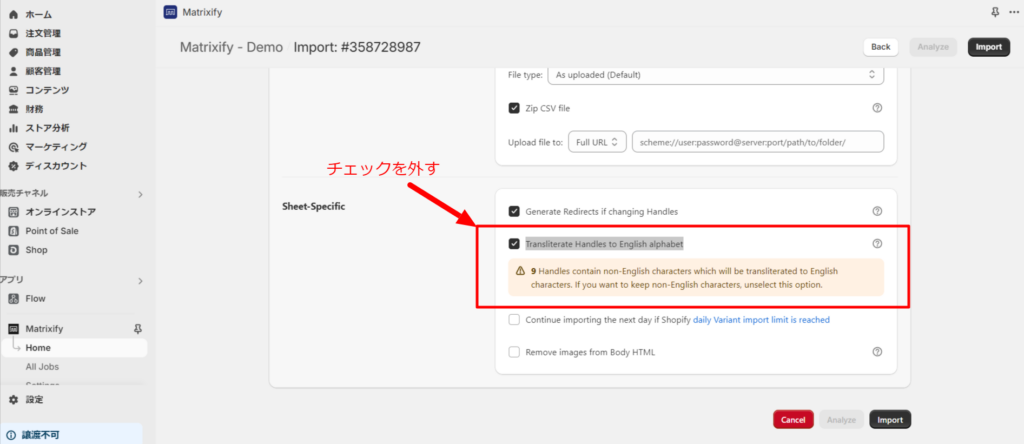This screenshot has width=1024, height=444.
Task: Open 商品管理 products tag icon
Action: coord(13,52)
